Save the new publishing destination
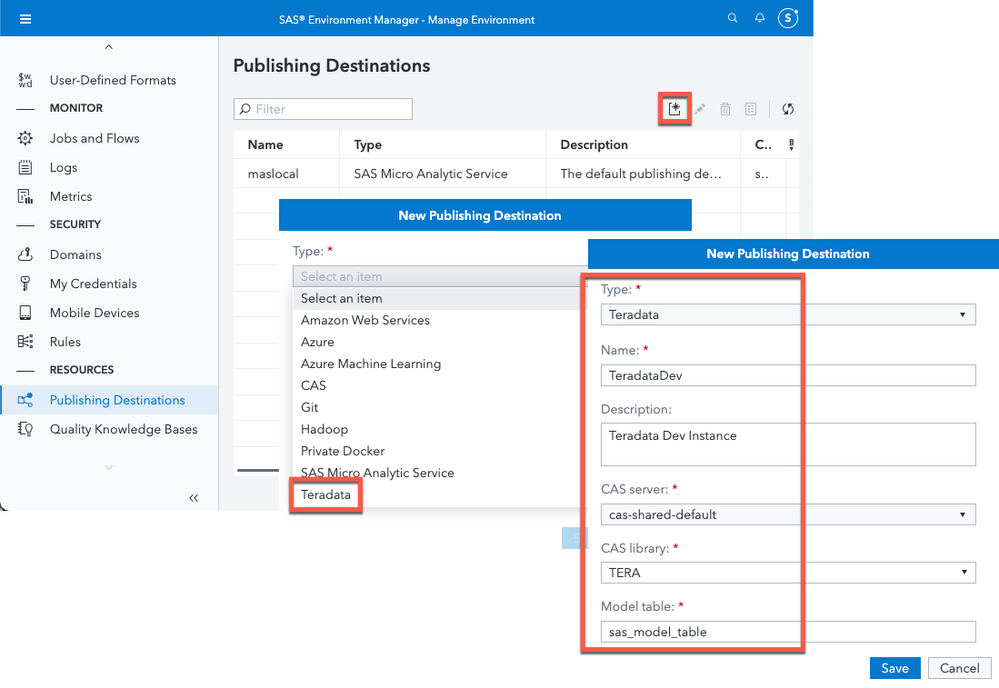 [895, 668]
